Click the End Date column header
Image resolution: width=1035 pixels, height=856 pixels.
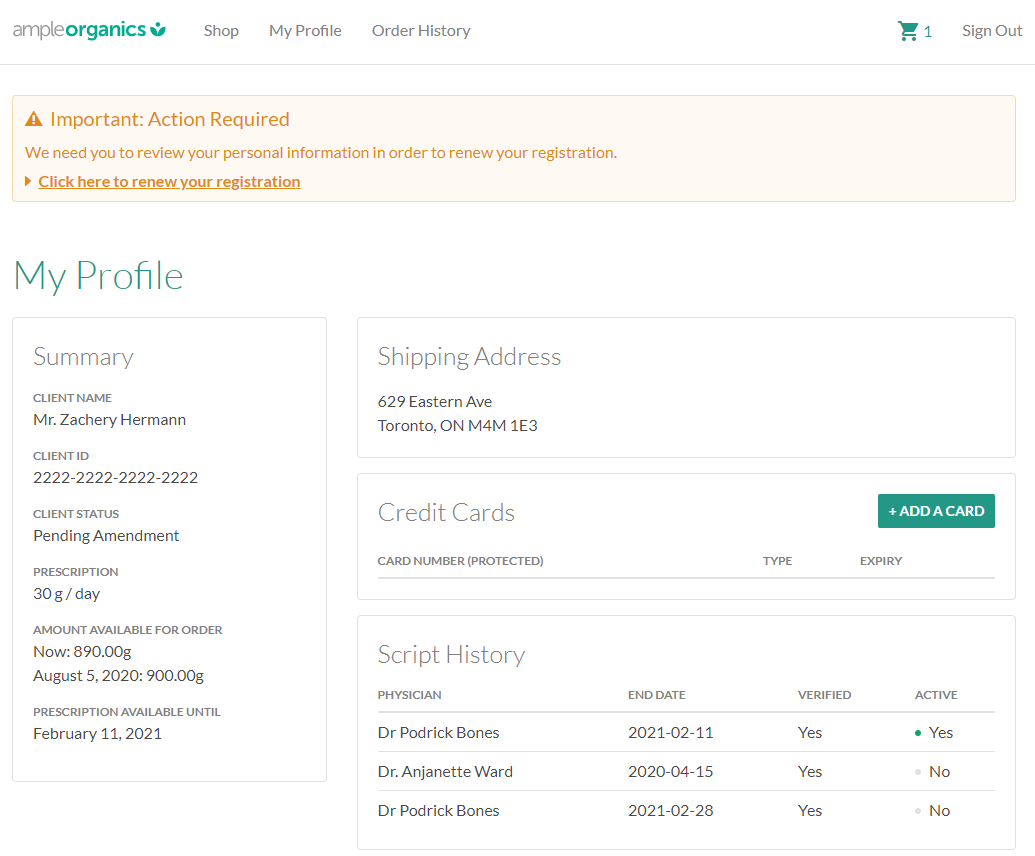656,695
